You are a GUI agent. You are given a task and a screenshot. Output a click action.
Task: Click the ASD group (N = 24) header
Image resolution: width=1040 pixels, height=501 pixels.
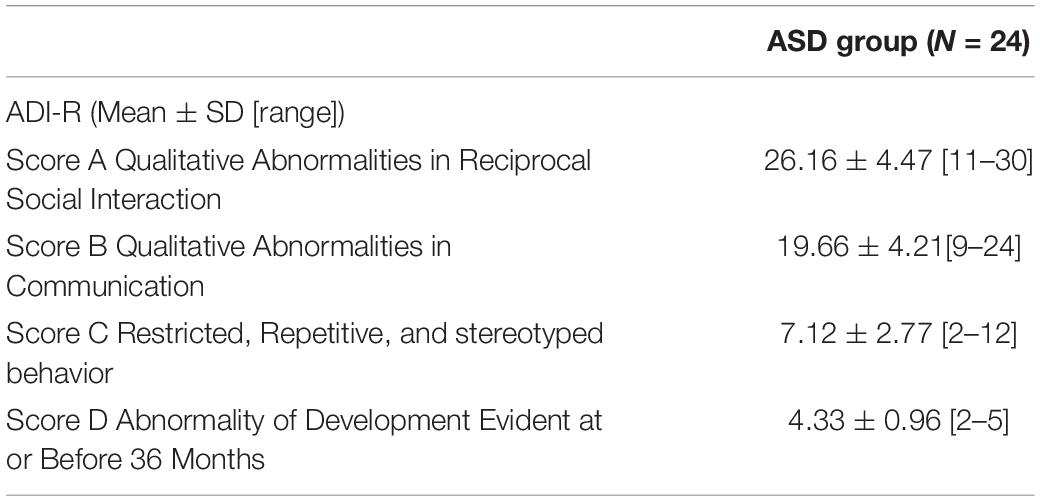(x=898, y=42)
